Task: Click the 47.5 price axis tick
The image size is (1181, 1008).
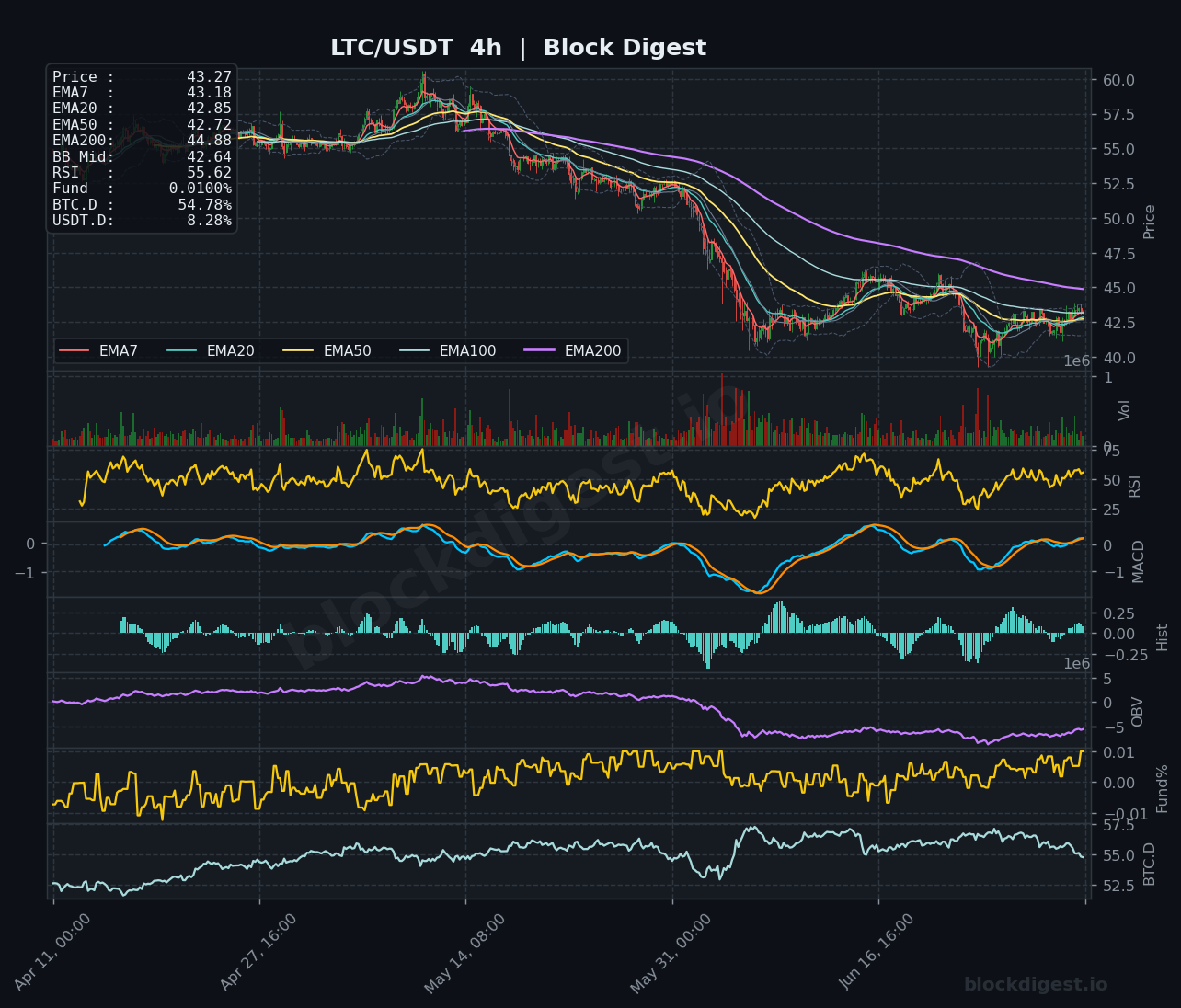Action: click(x=1118, y=254)
